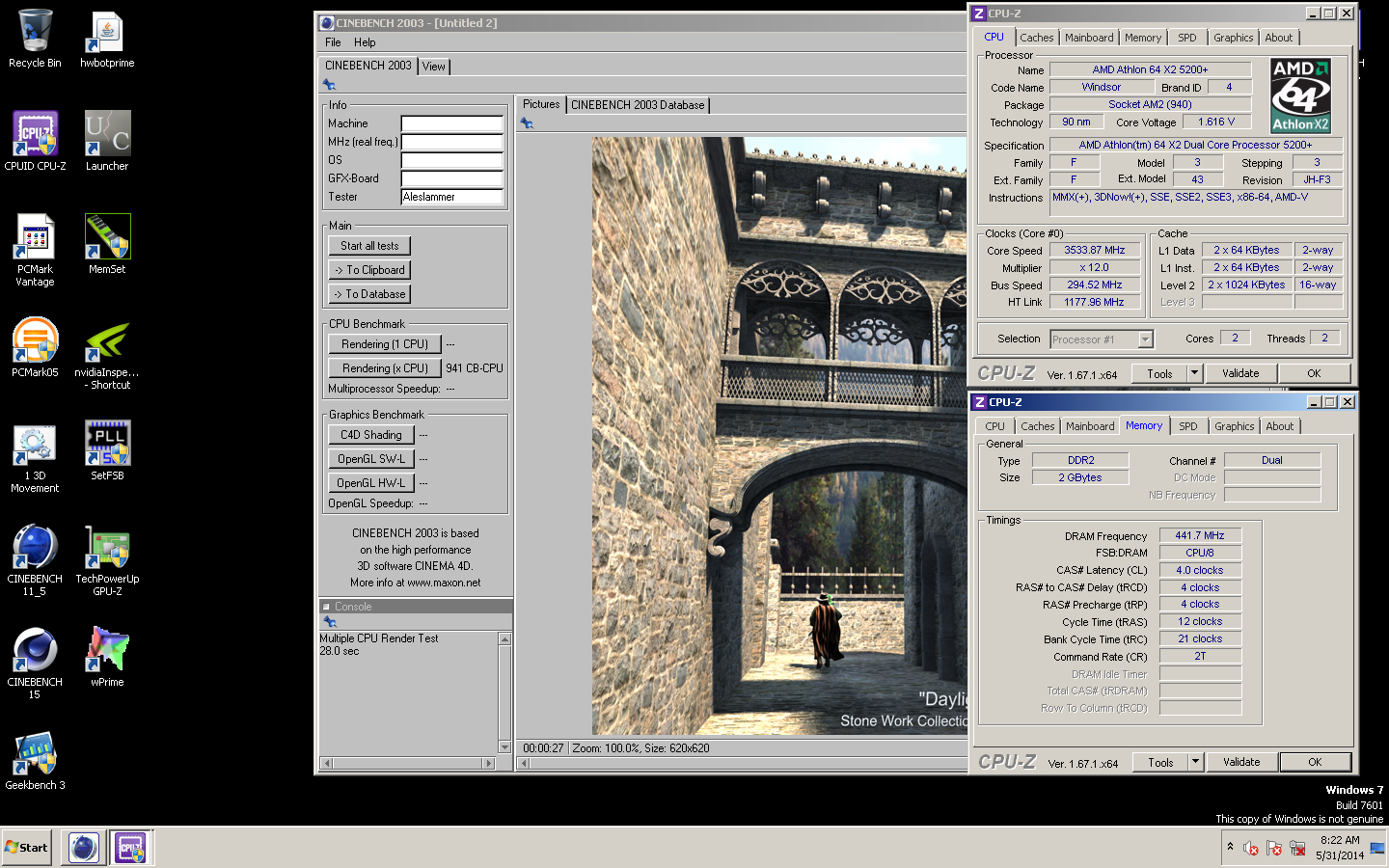
Task: Click the To Database button
Action: (369, 294)
